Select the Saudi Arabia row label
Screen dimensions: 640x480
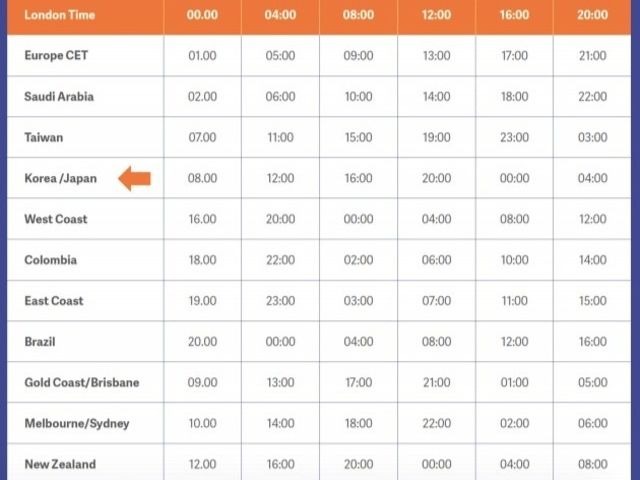[59, 97]
